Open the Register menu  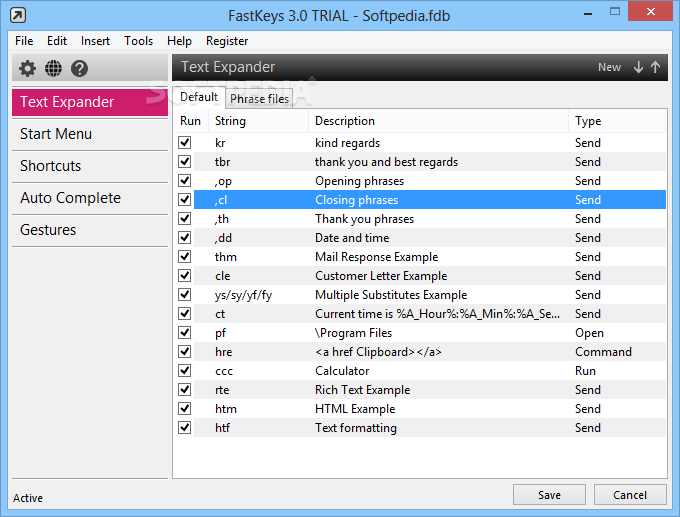227,41
